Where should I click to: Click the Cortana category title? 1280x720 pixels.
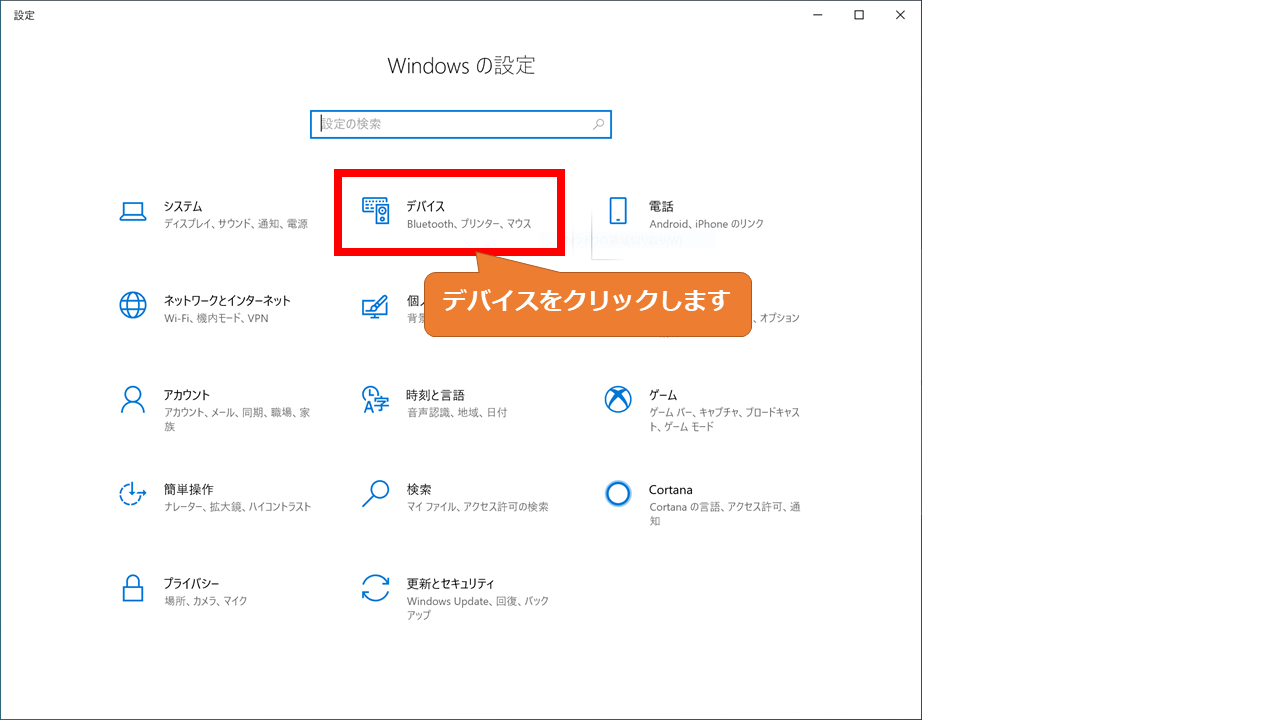click(671, 489)
